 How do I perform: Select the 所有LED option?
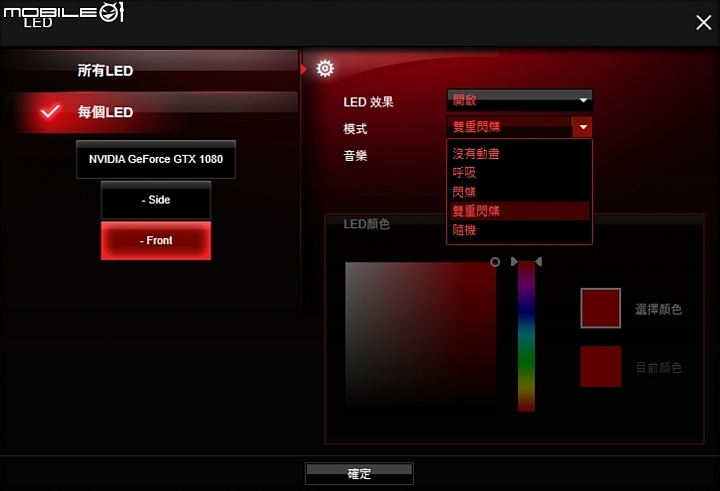(151, 70)
